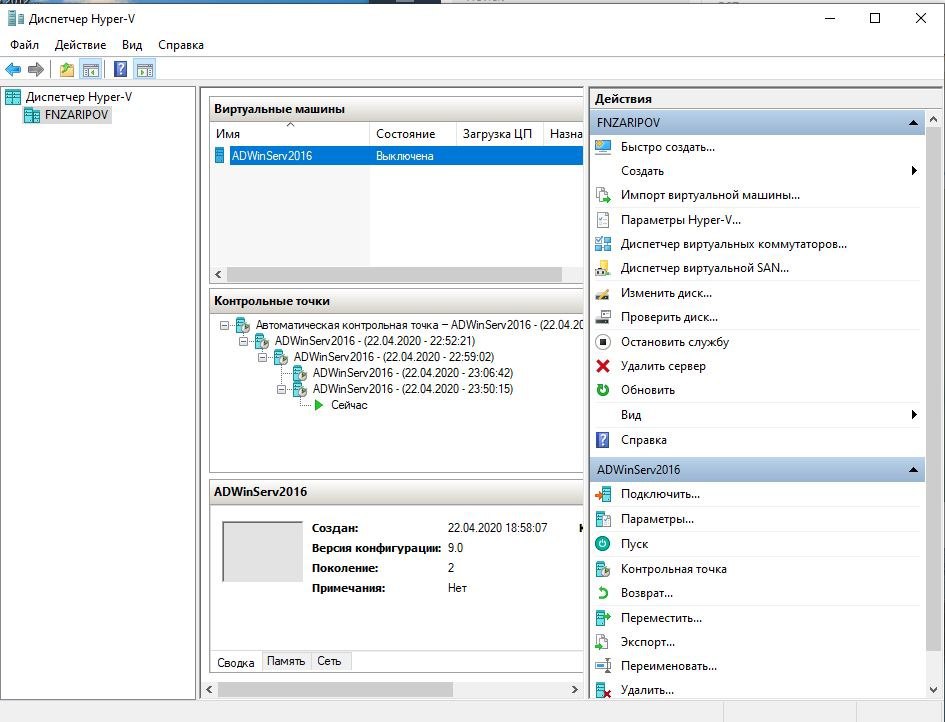Open the Действие menu
This screenshot has width=945, height=722.
80,45
